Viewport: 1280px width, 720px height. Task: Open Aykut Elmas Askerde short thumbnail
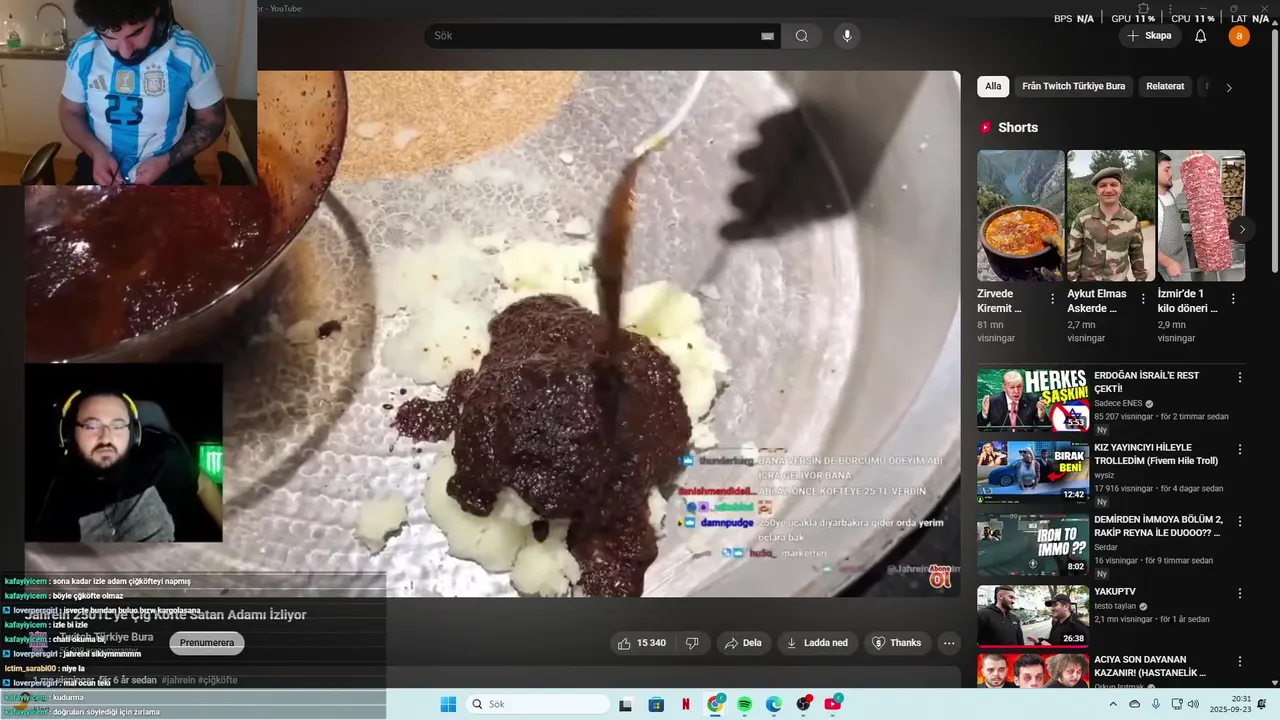pos(1111,215)
